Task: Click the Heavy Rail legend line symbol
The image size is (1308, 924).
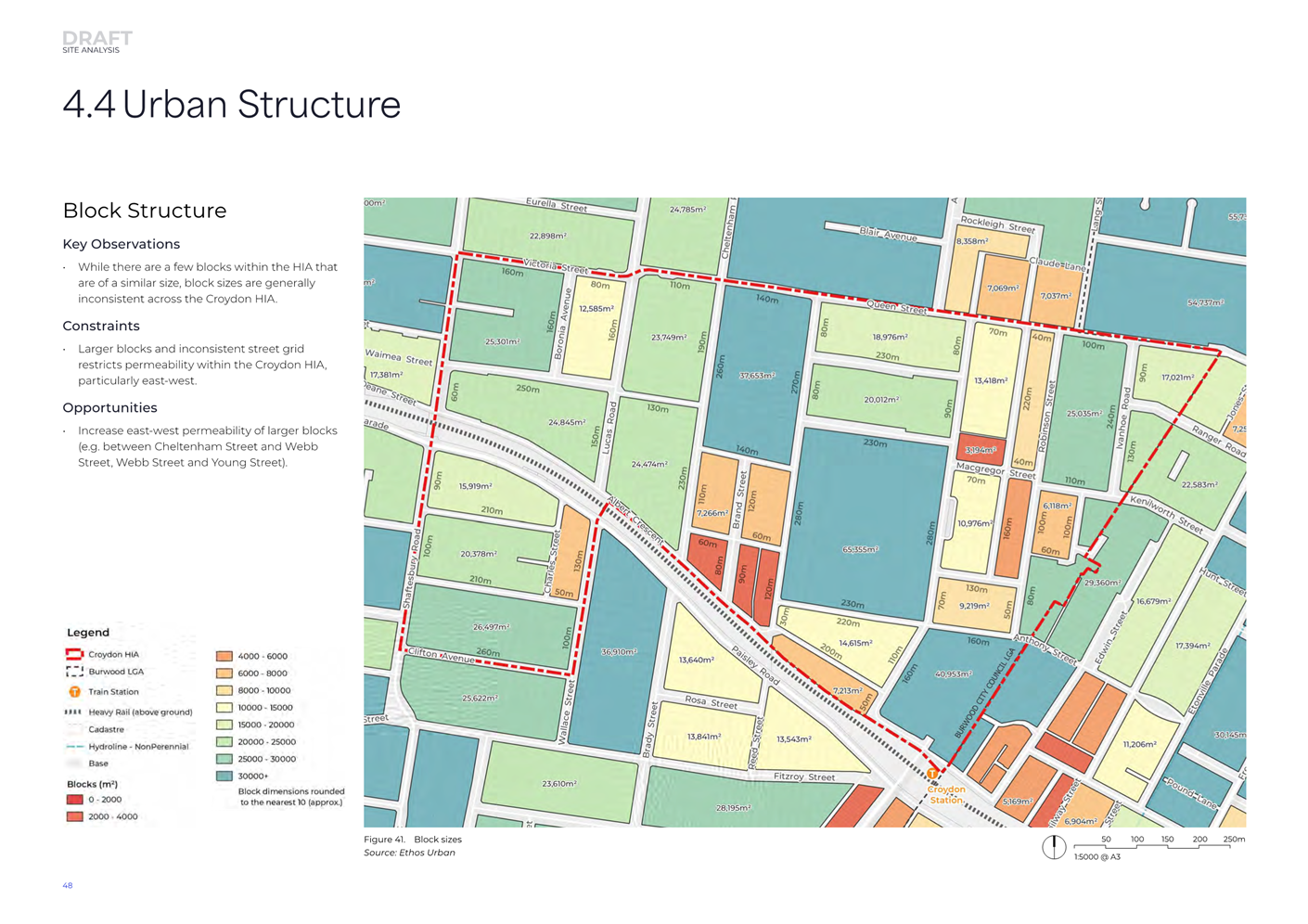Action: (74, 712)
